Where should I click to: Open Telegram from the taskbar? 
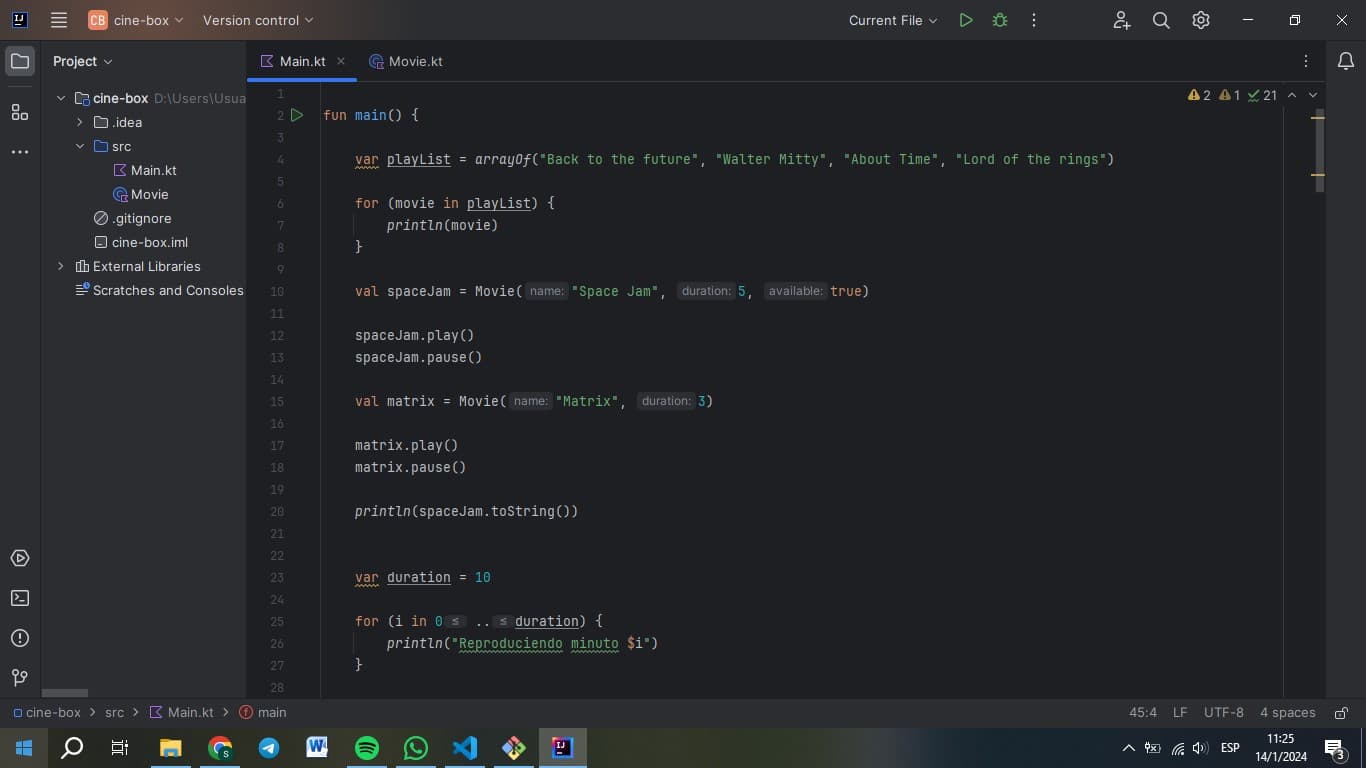(269, 748)
